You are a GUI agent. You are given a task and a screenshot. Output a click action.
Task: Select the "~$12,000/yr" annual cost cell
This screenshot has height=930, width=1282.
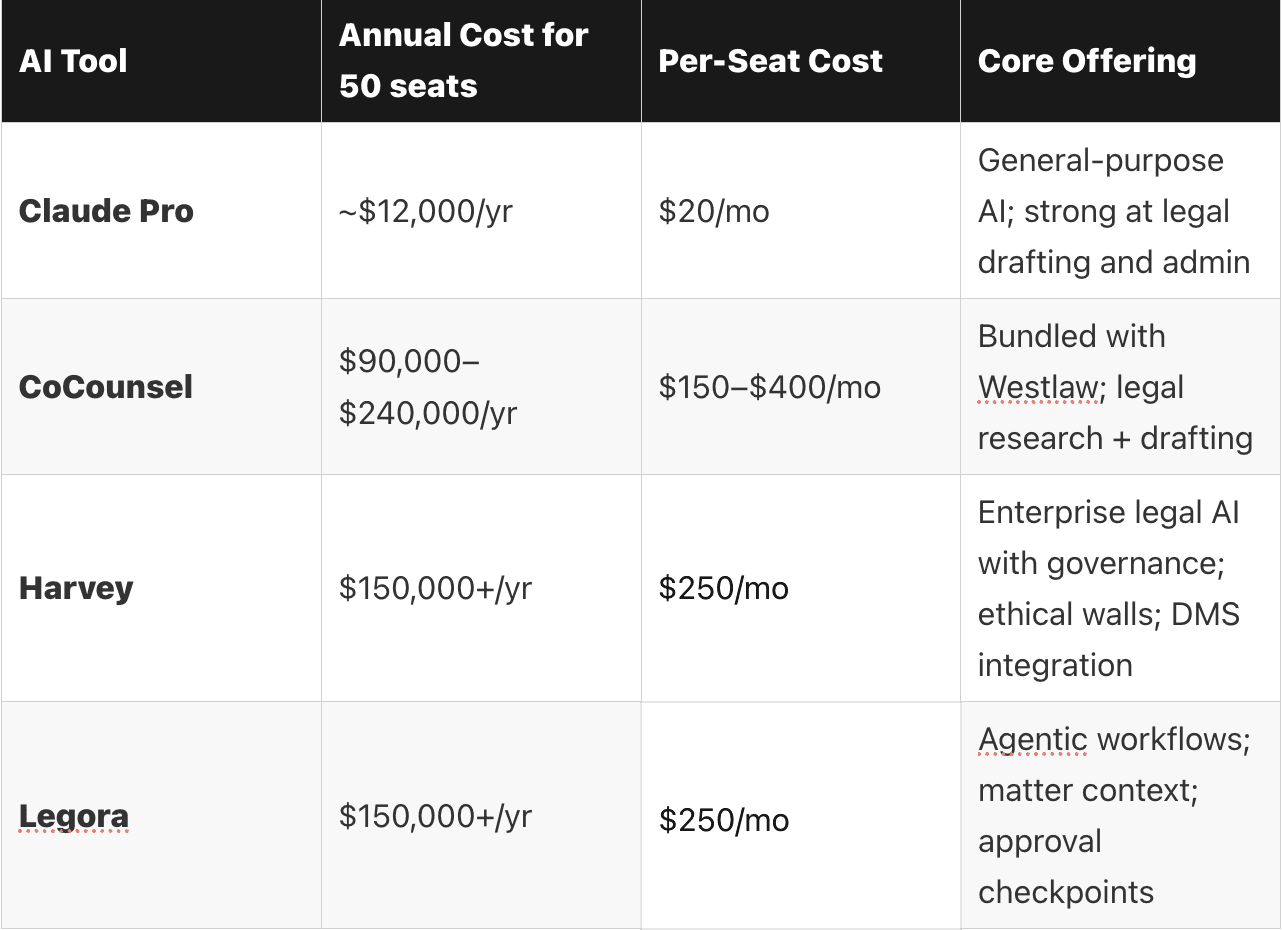click(x=426, y=211)
